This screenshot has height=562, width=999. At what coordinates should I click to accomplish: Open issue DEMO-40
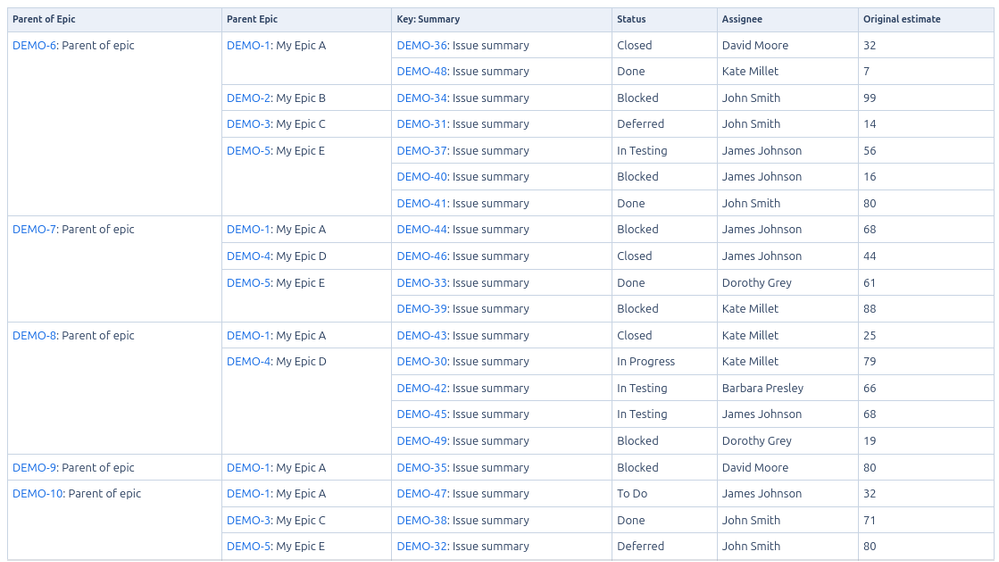[x=422, y=177]
